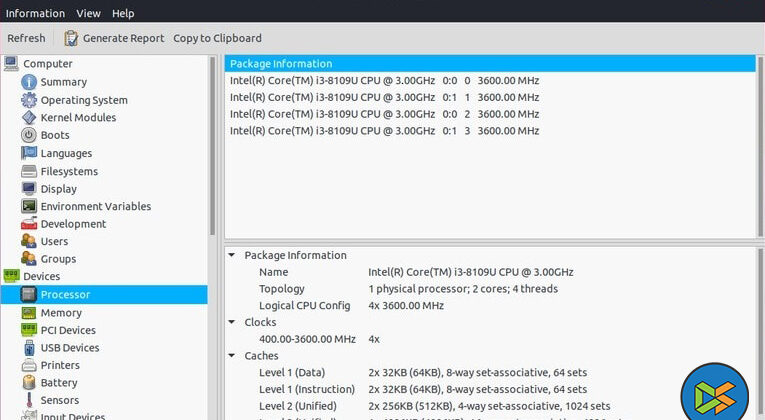Open the View menu
The width and height of the screenshot is (765, 420).
[x=88, y=13]
